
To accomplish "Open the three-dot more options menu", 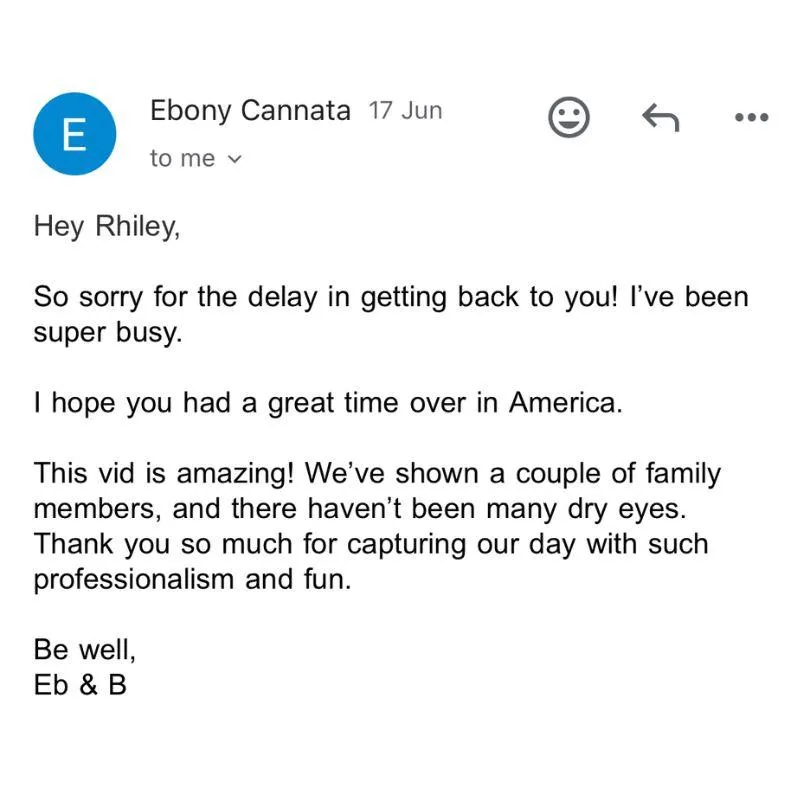I will [x=752, y=118].
